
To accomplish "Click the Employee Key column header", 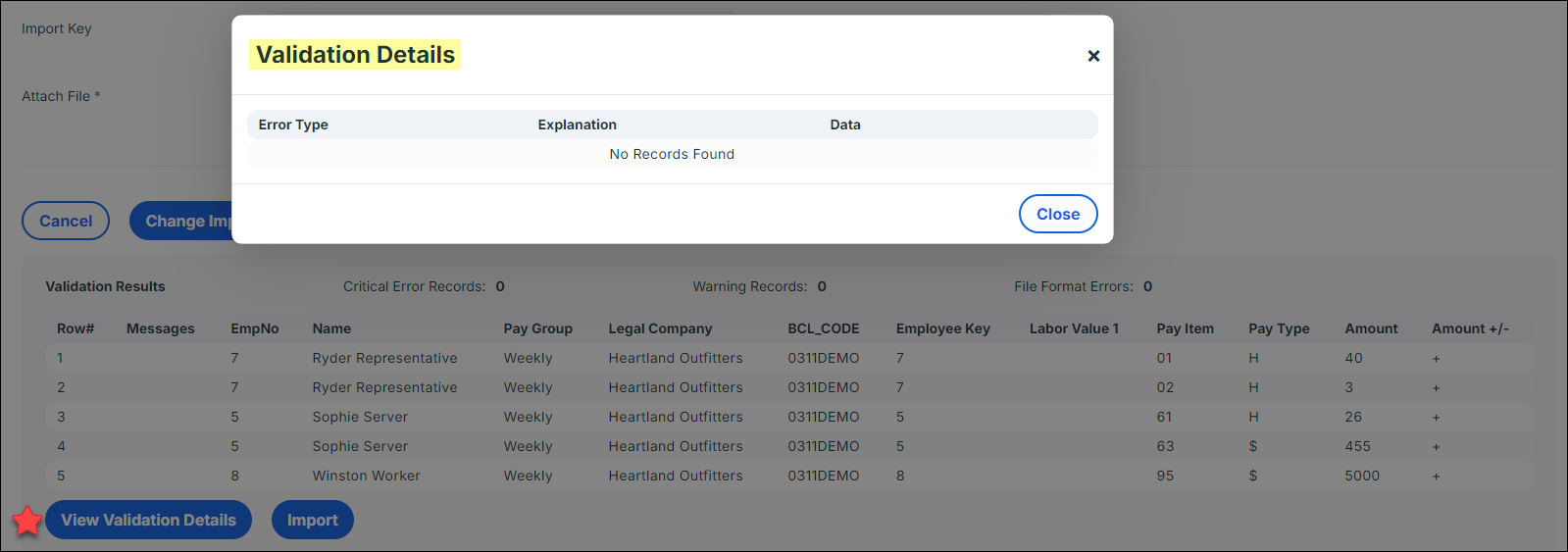I will [x=942, y=328].
